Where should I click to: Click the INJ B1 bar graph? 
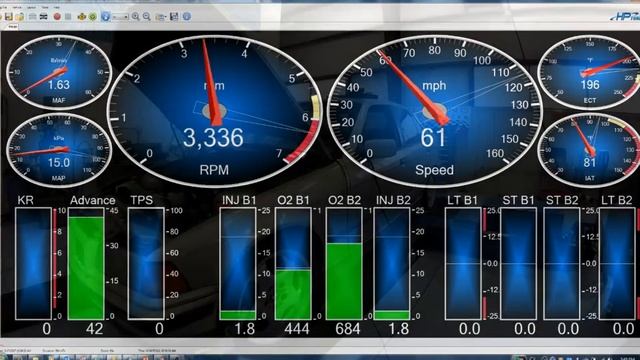pyautogui.click(x=238, y=263)
